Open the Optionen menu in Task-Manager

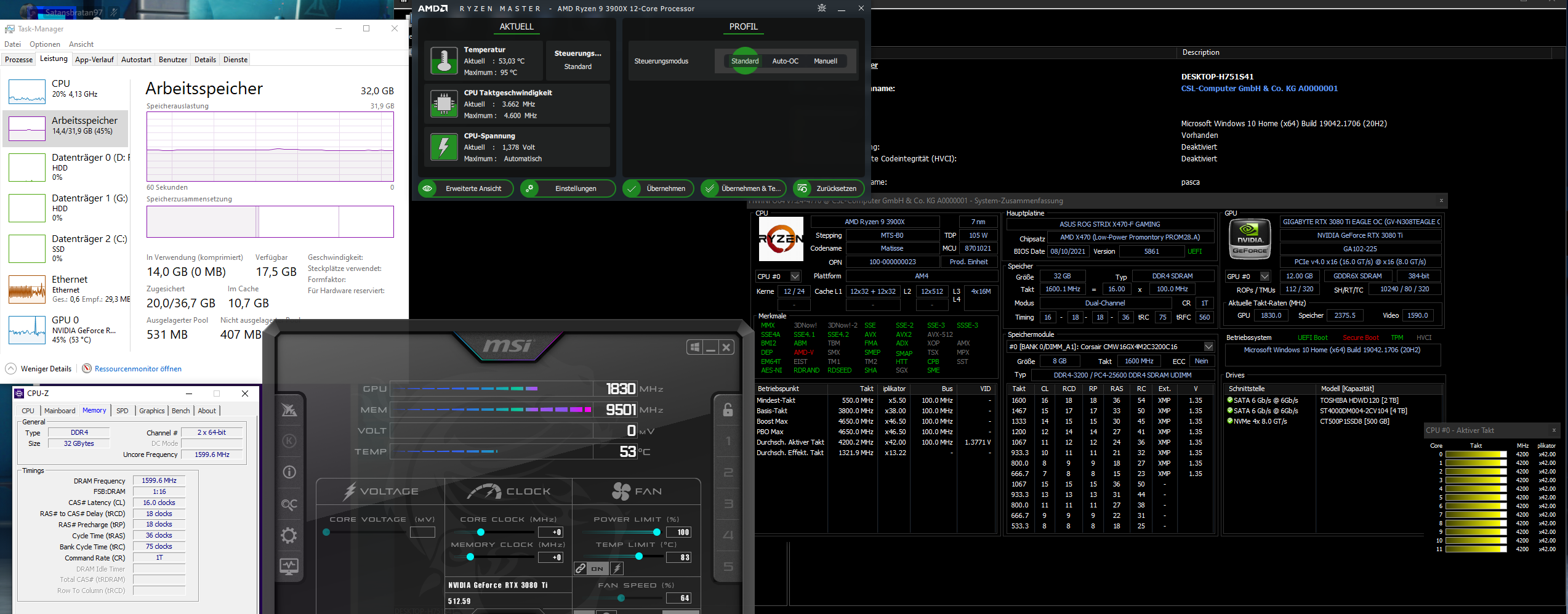[x=45, y=44]
